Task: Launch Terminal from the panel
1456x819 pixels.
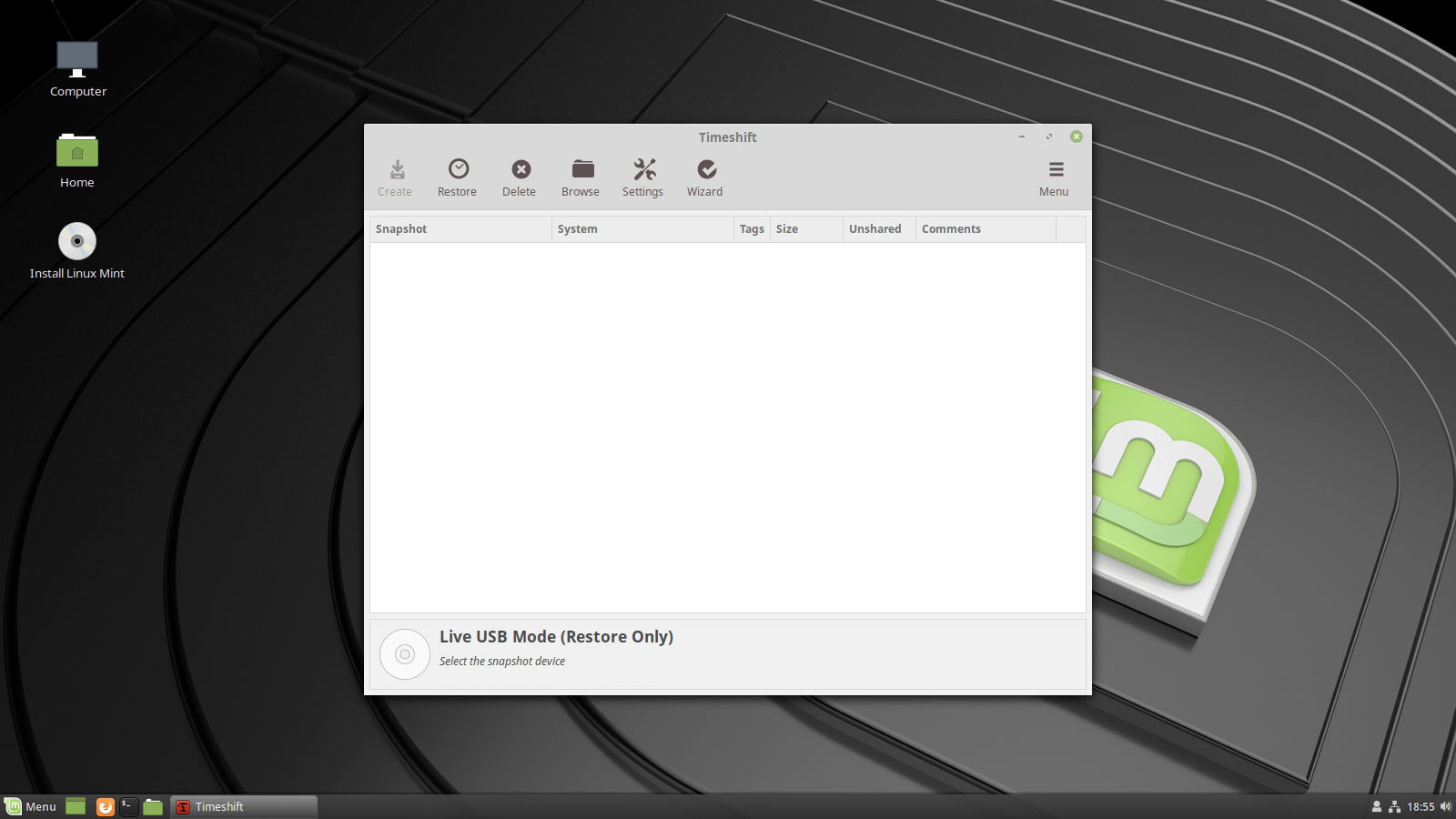Action: (129, 806)
